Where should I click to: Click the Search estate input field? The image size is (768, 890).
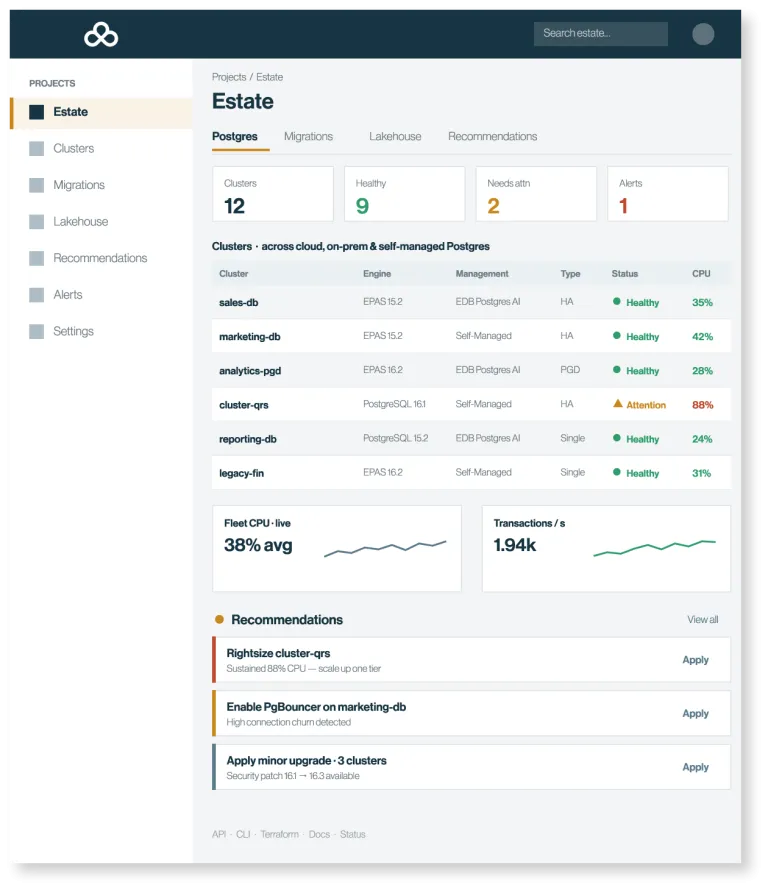[x=601, y=33]
